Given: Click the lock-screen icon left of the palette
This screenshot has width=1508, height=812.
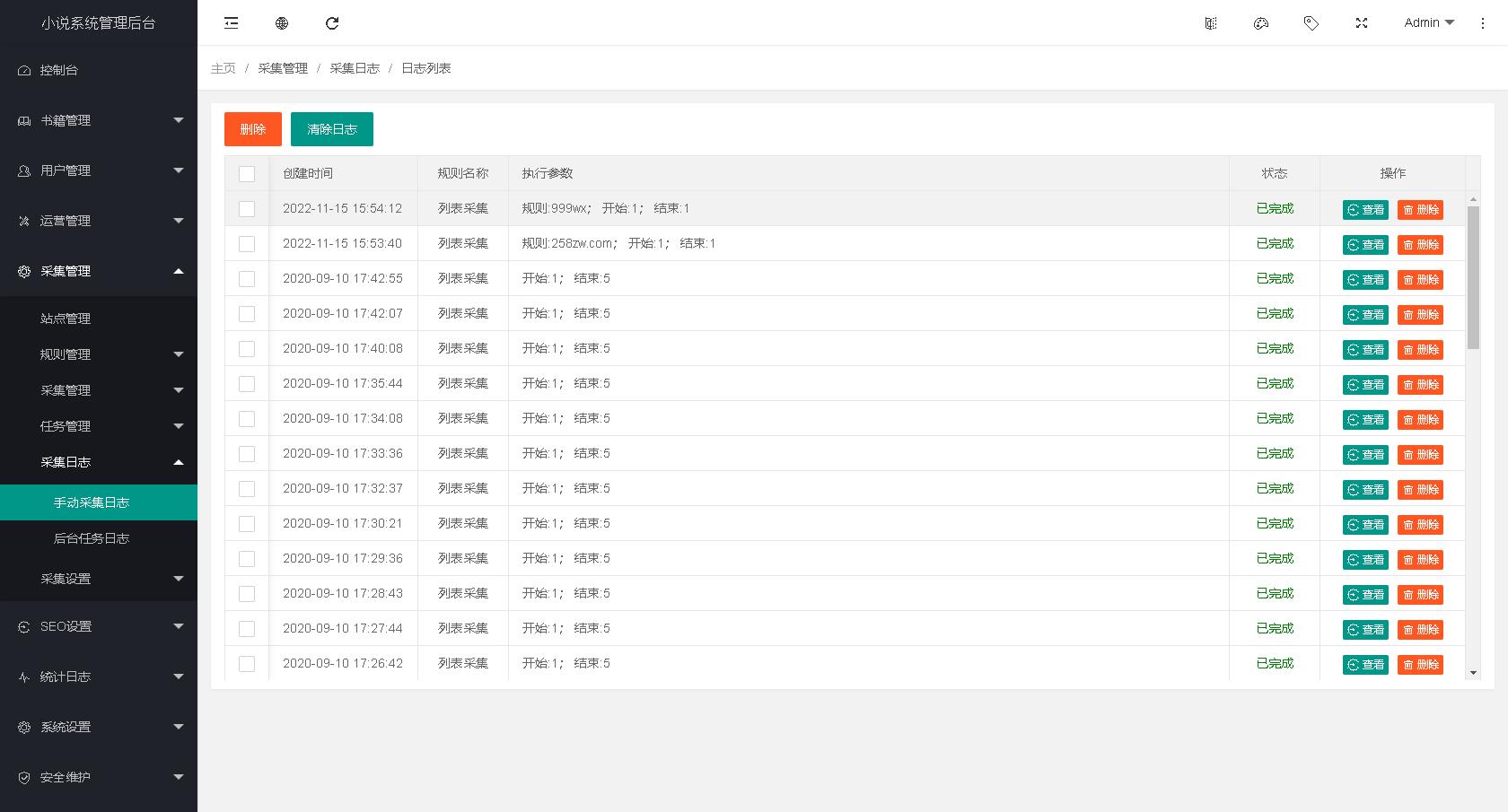Looking at the screenshot, I should pyautogui.click(x=1211, y=23).
